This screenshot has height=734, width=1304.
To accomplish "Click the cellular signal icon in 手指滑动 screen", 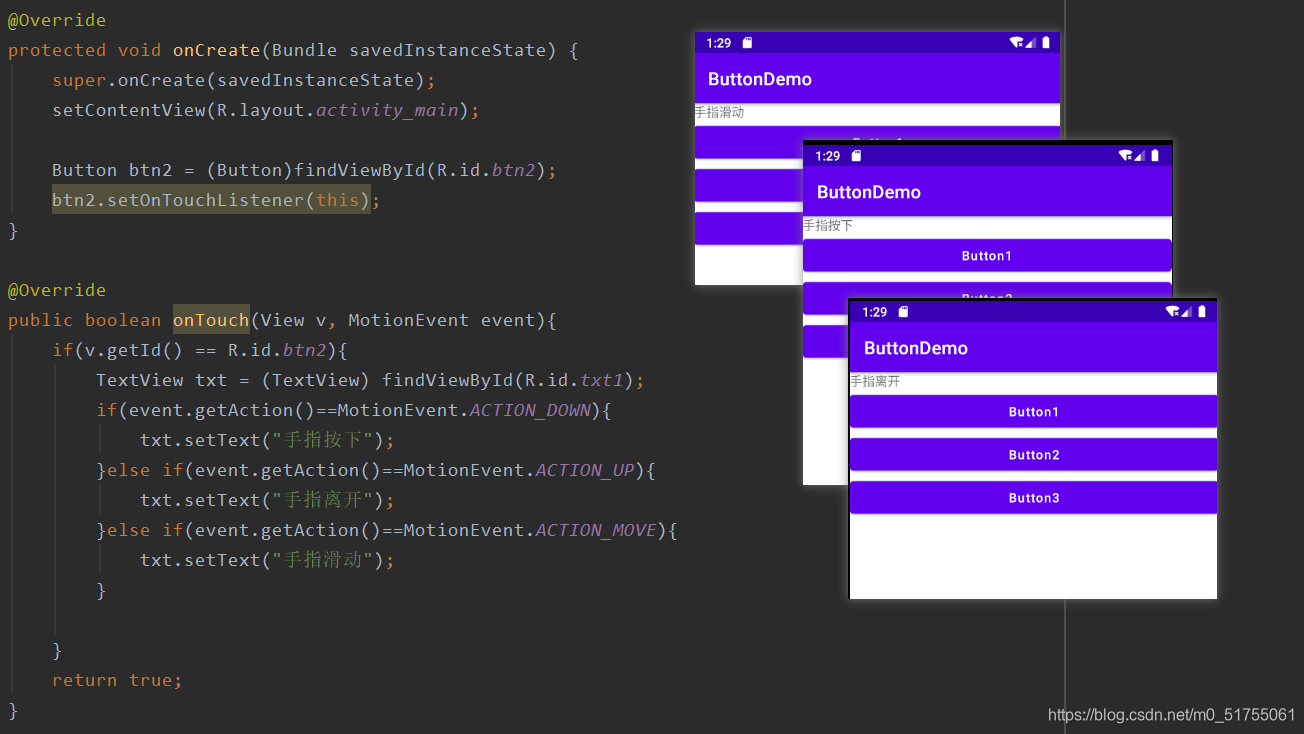I will coord(1031,43).
